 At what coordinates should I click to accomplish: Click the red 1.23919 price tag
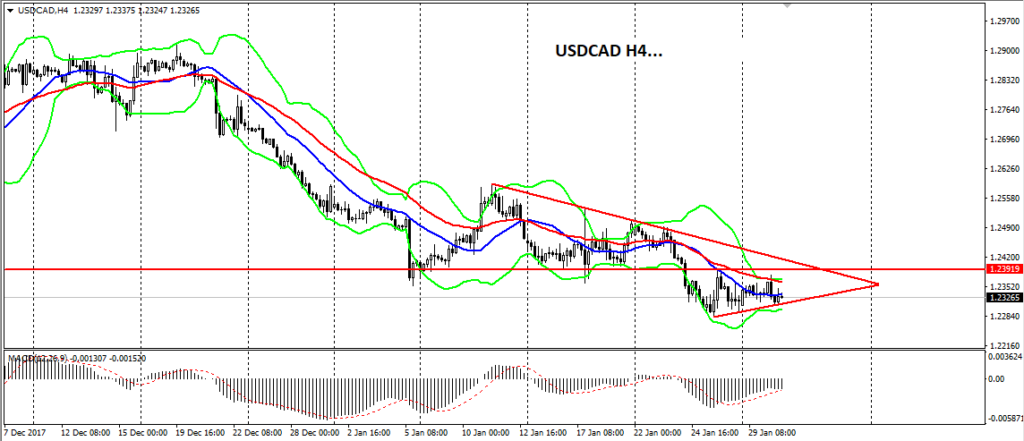coord(1002,269)
